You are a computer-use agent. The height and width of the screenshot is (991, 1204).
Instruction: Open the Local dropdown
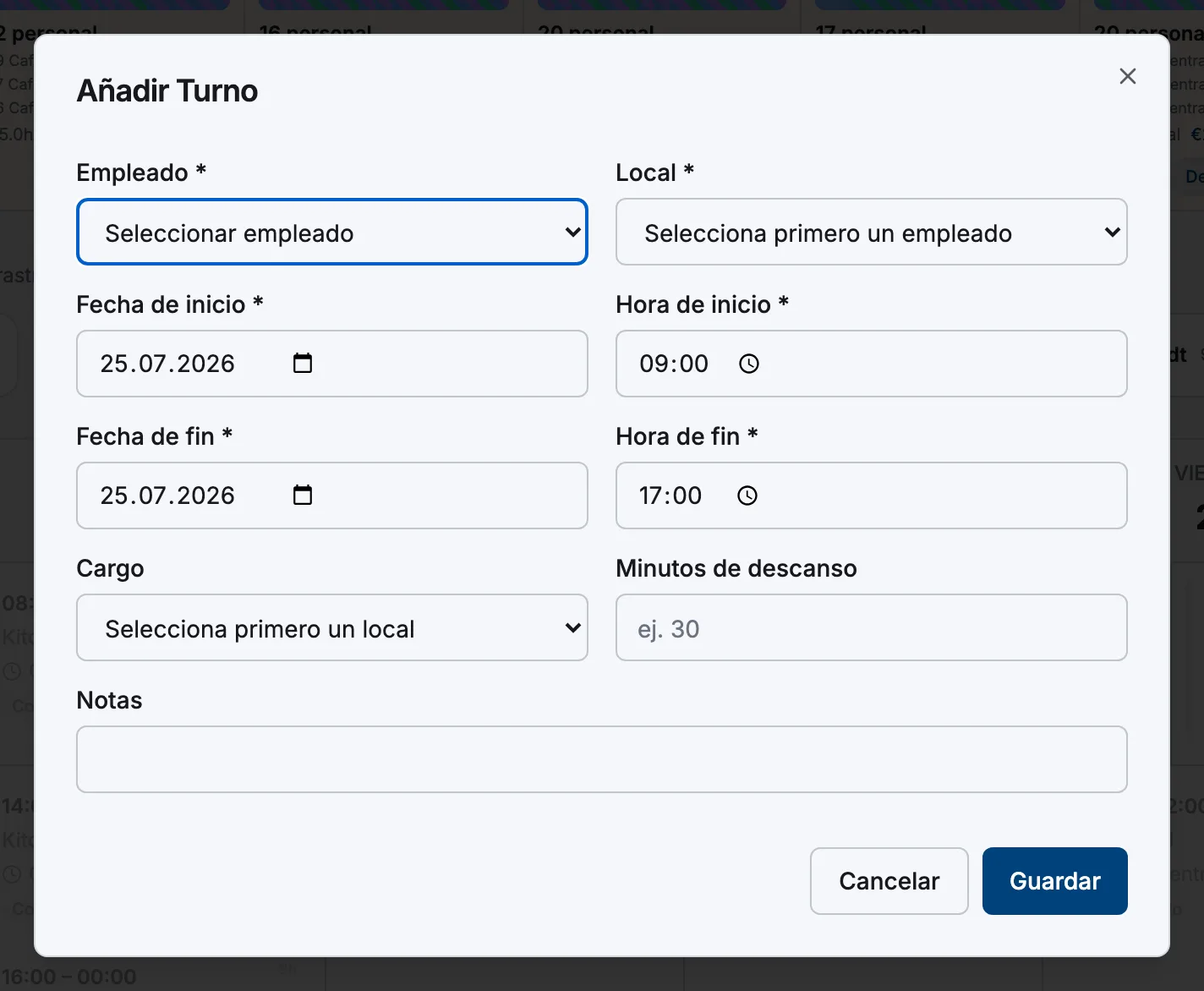872,232
